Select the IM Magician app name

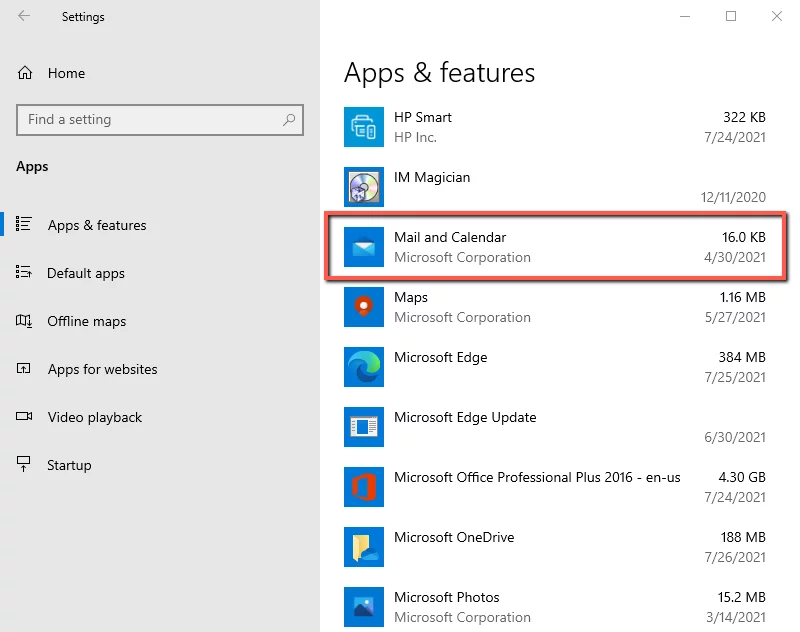432,178
